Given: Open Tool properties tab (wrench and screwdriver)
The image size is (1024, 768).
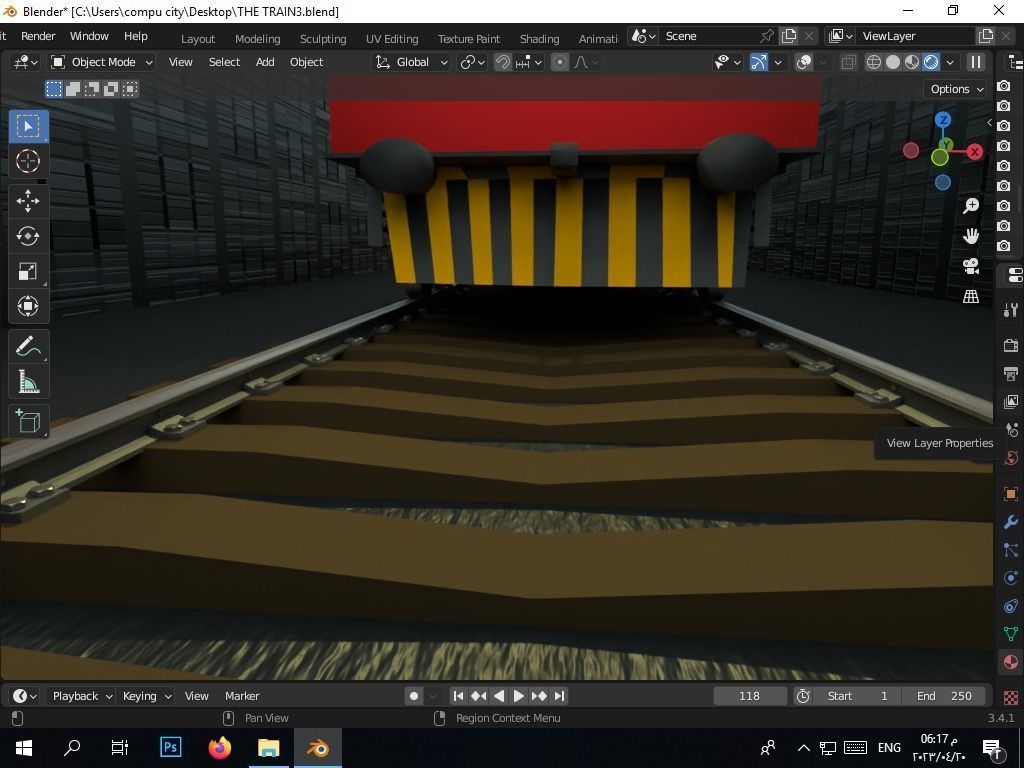Looking at the screenshot, I should 1011,310.
